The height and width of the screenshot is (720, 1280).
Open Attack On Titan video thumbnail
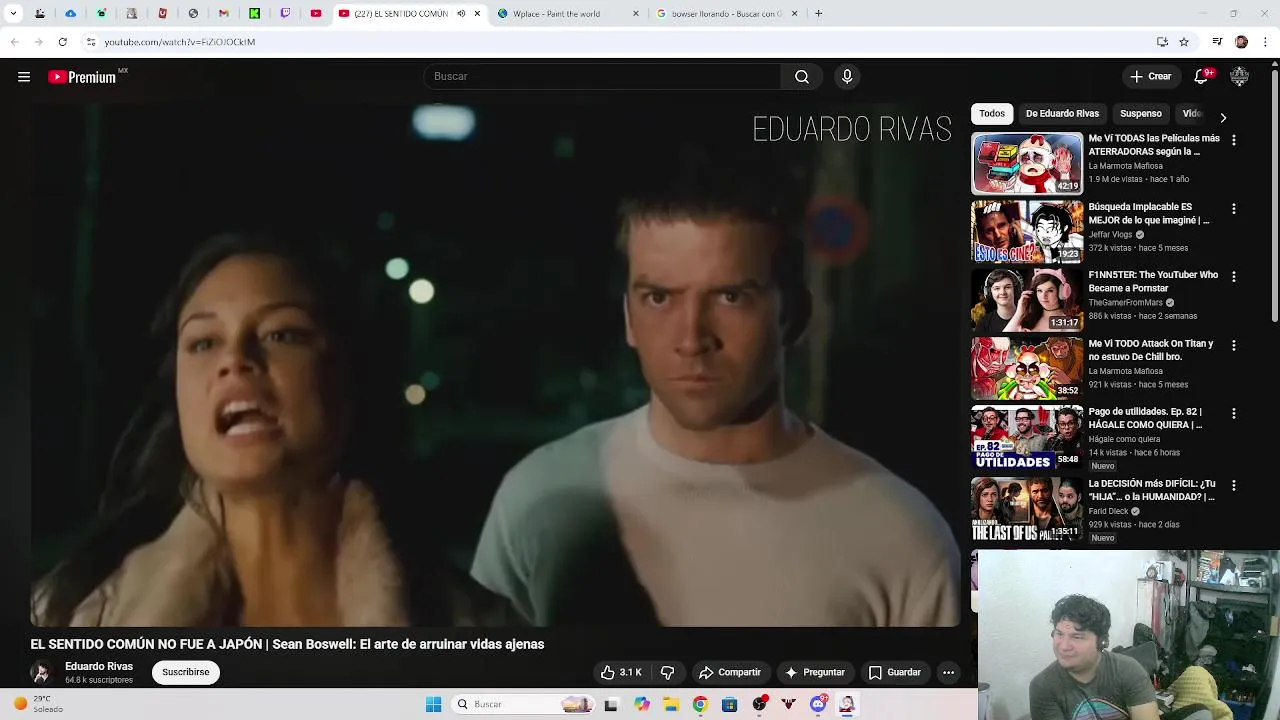click(1027, 368)
